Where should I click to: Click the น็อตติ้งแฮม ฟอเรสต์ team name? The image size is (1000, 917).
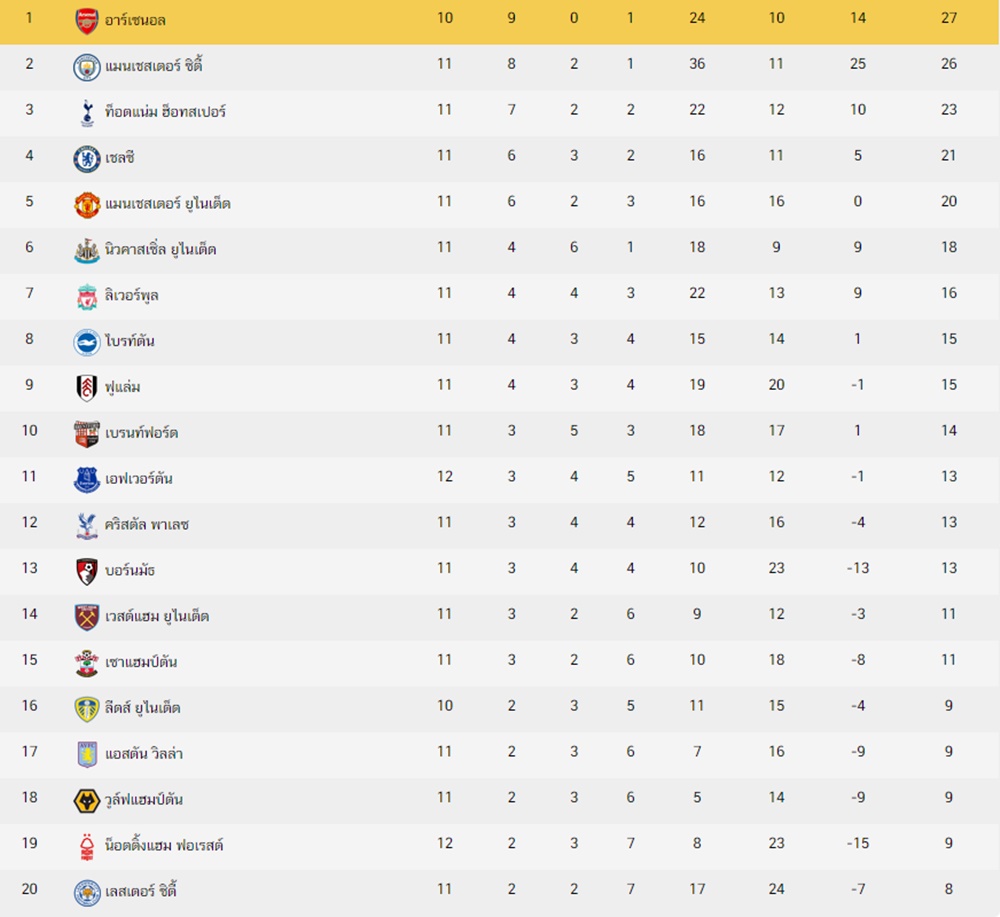(x=164, y=846)
